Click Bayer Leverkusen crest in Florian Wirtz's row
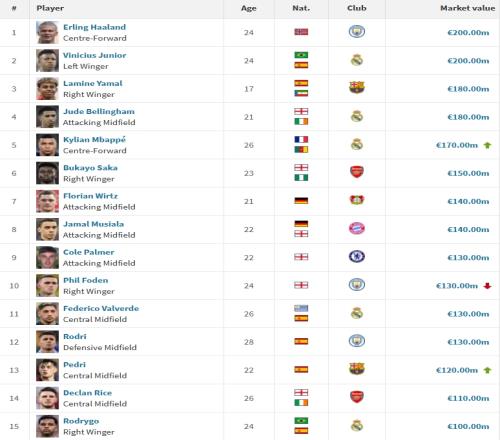 click(357, 200)
